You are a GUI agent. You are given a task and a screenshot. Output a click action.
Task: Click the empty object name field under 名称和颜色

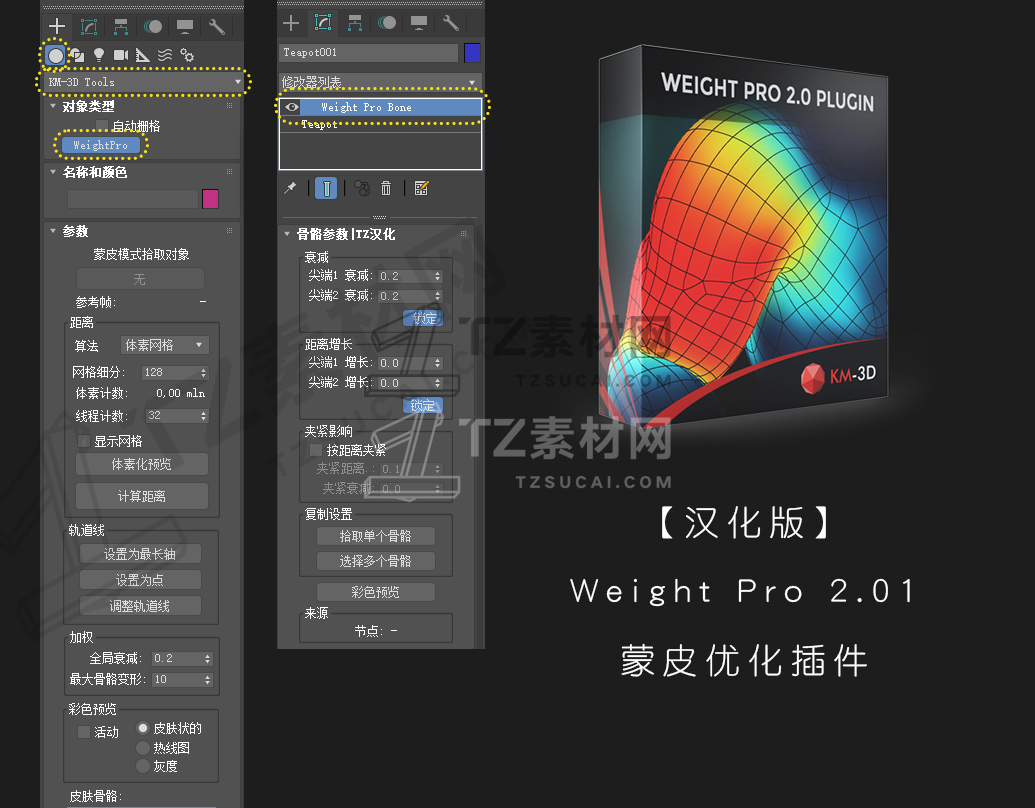(x=133, y=199)
